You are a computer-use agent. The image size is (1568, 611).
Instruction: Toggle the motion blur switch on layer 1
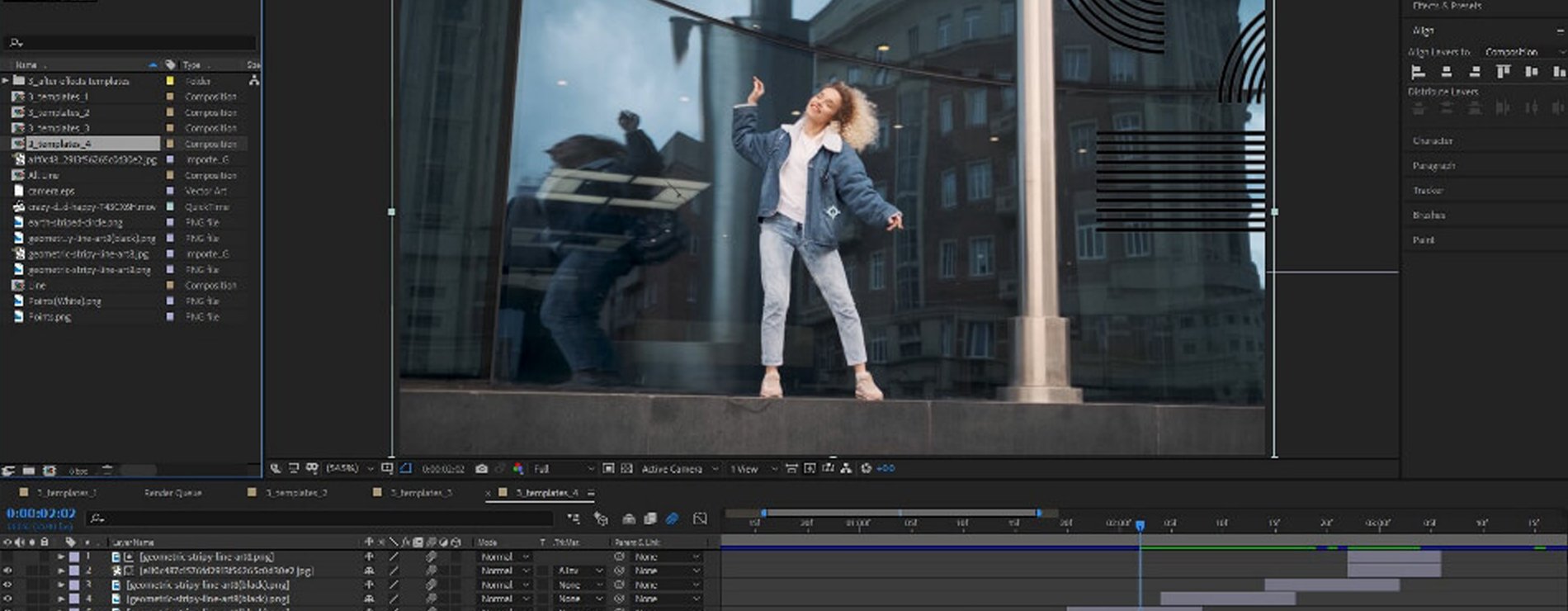431,557
